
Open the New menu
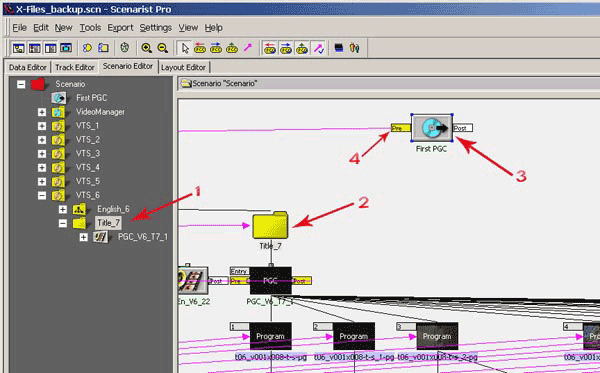(x=63, y=28)
